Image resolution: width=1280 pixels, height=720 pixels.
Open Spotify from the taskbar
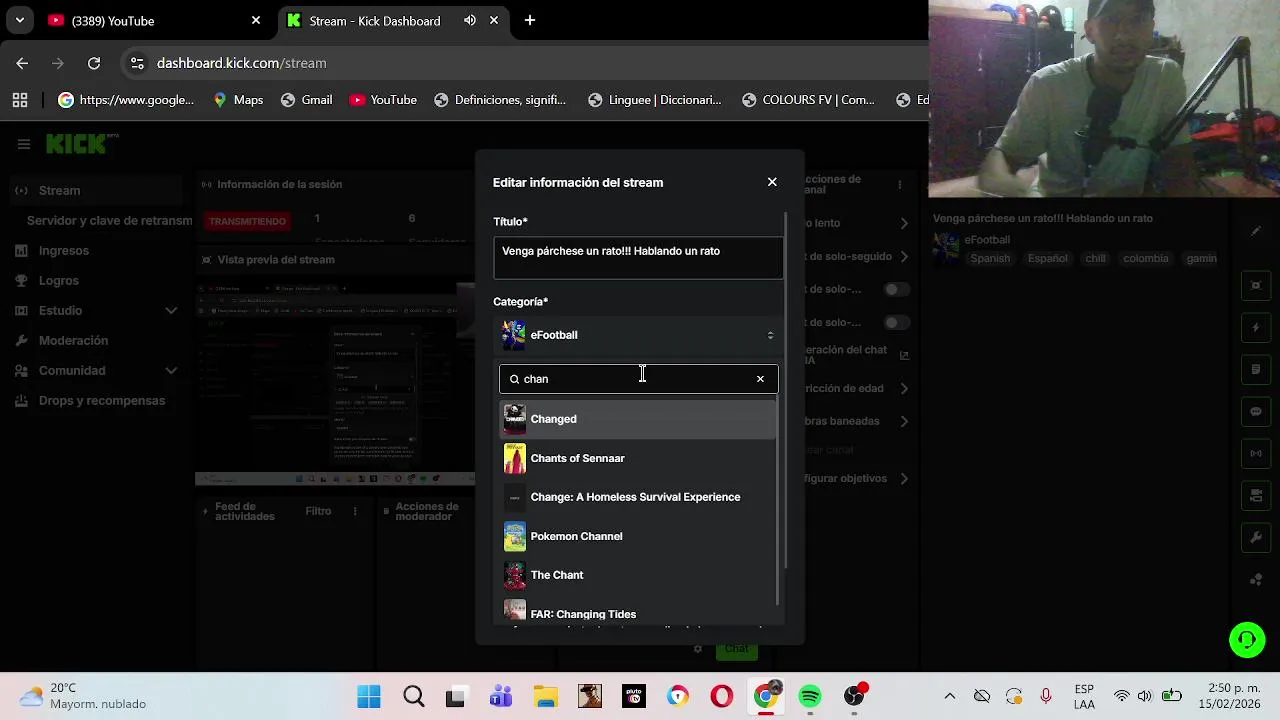coord(810,696)
